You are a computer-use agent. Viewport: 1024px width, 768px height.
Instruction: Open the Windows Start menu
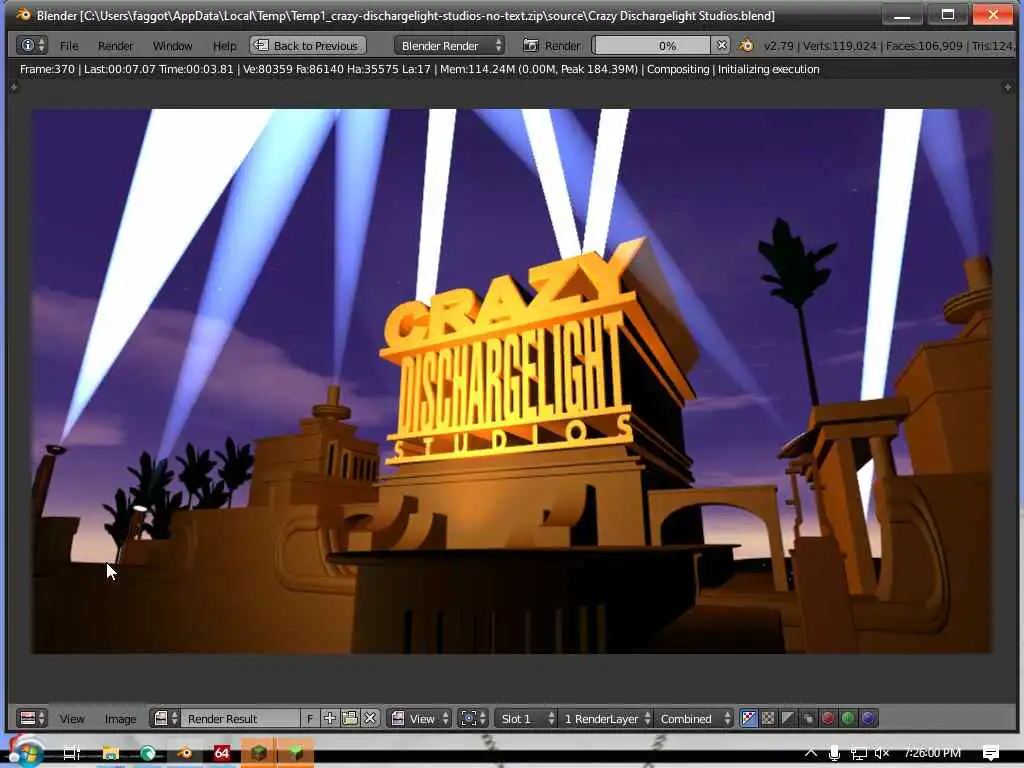coord(26,752)
